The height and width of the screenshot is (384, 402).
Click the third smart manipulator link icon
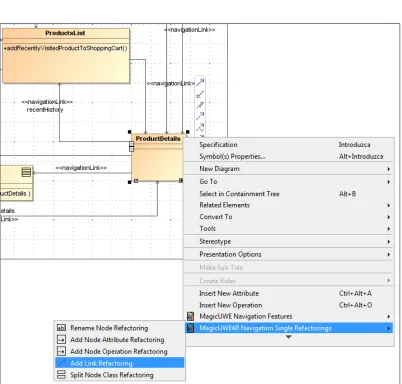[200, 105]
